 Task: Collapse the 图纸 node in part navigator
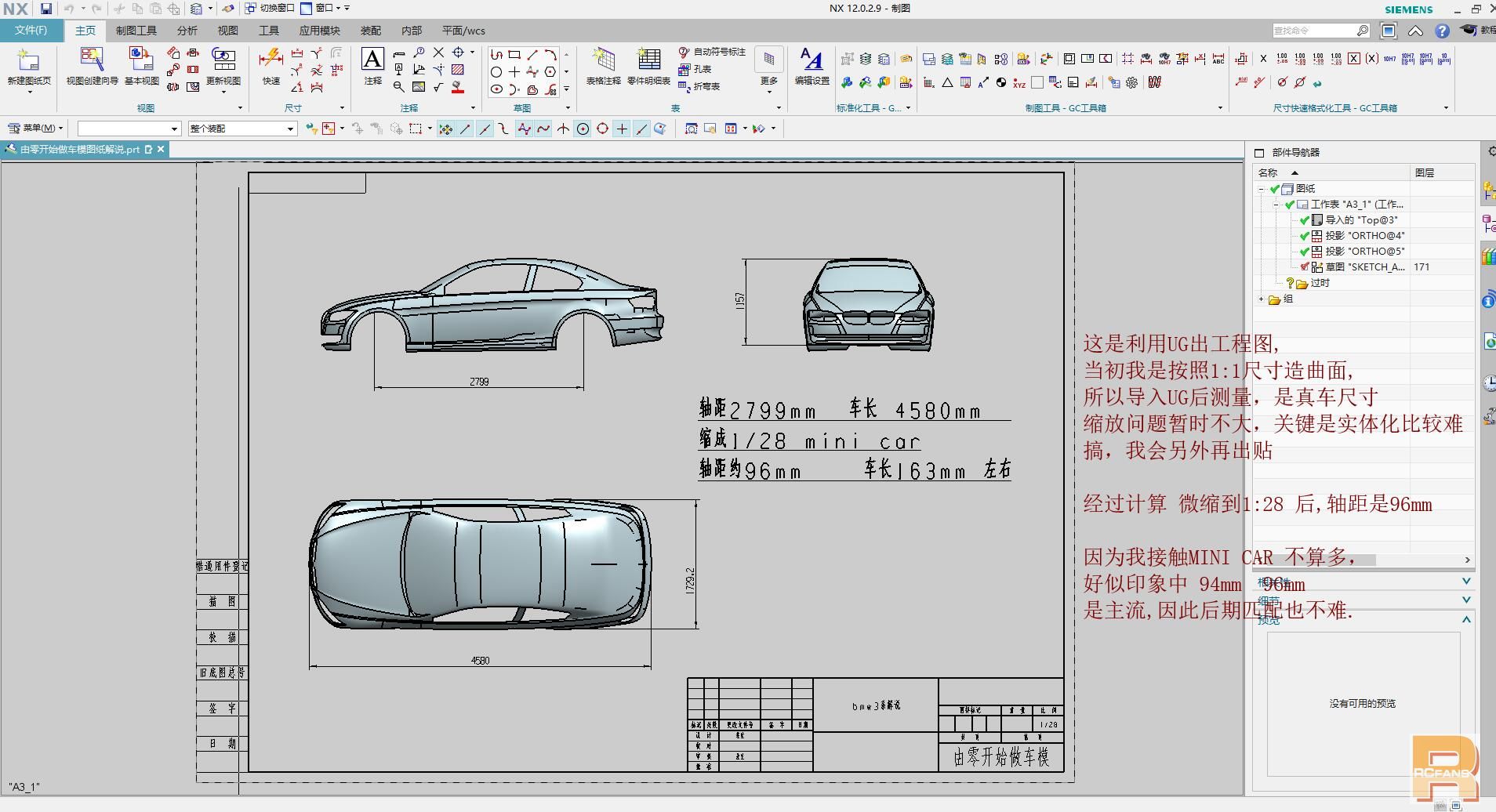click(1261, 189)
